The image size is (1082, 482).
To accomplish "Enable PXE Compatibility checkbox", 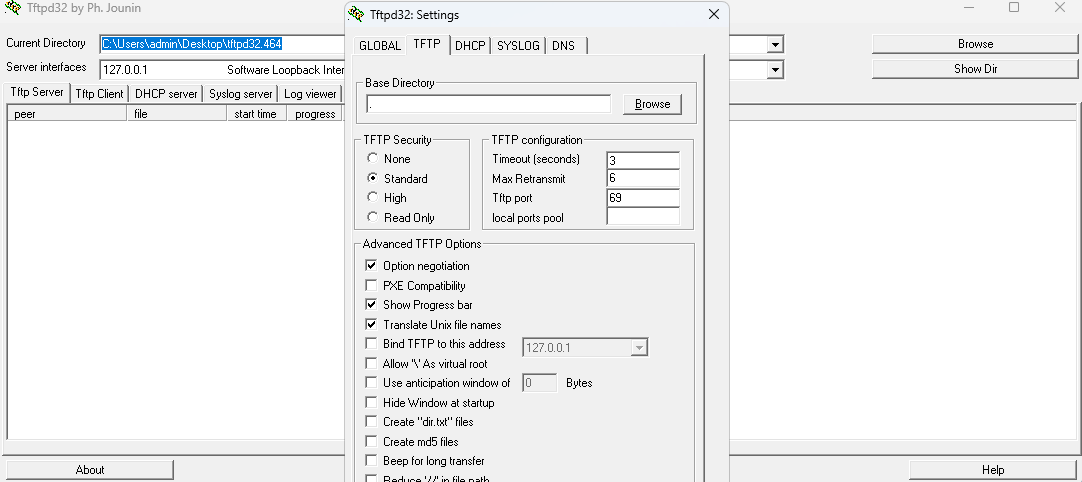I will point(372,286).
